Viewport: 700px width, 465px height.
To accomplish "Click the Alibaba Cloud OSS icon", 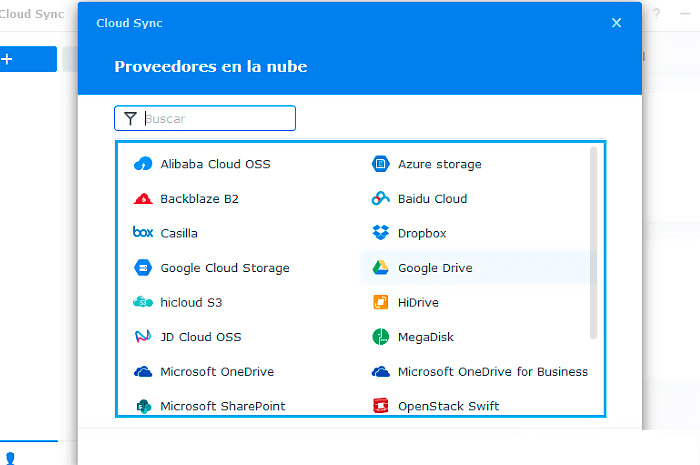I will pos(142,164).
